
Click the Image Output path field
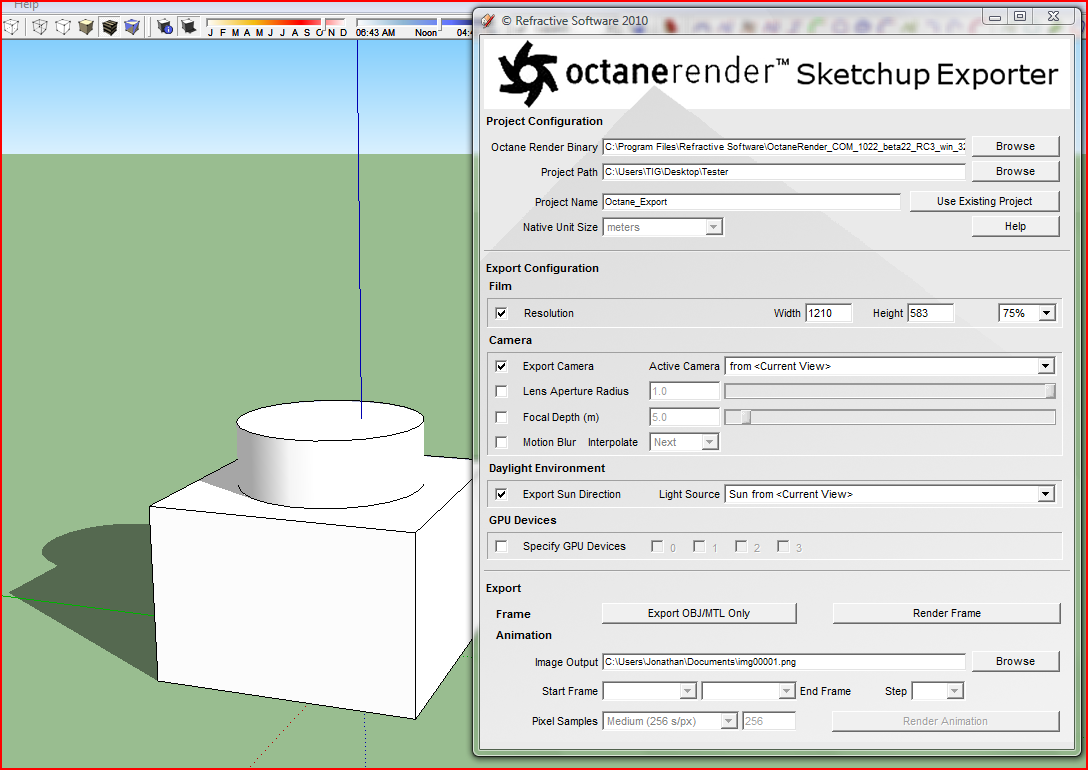pyautogui.click(x=783, y=662)
